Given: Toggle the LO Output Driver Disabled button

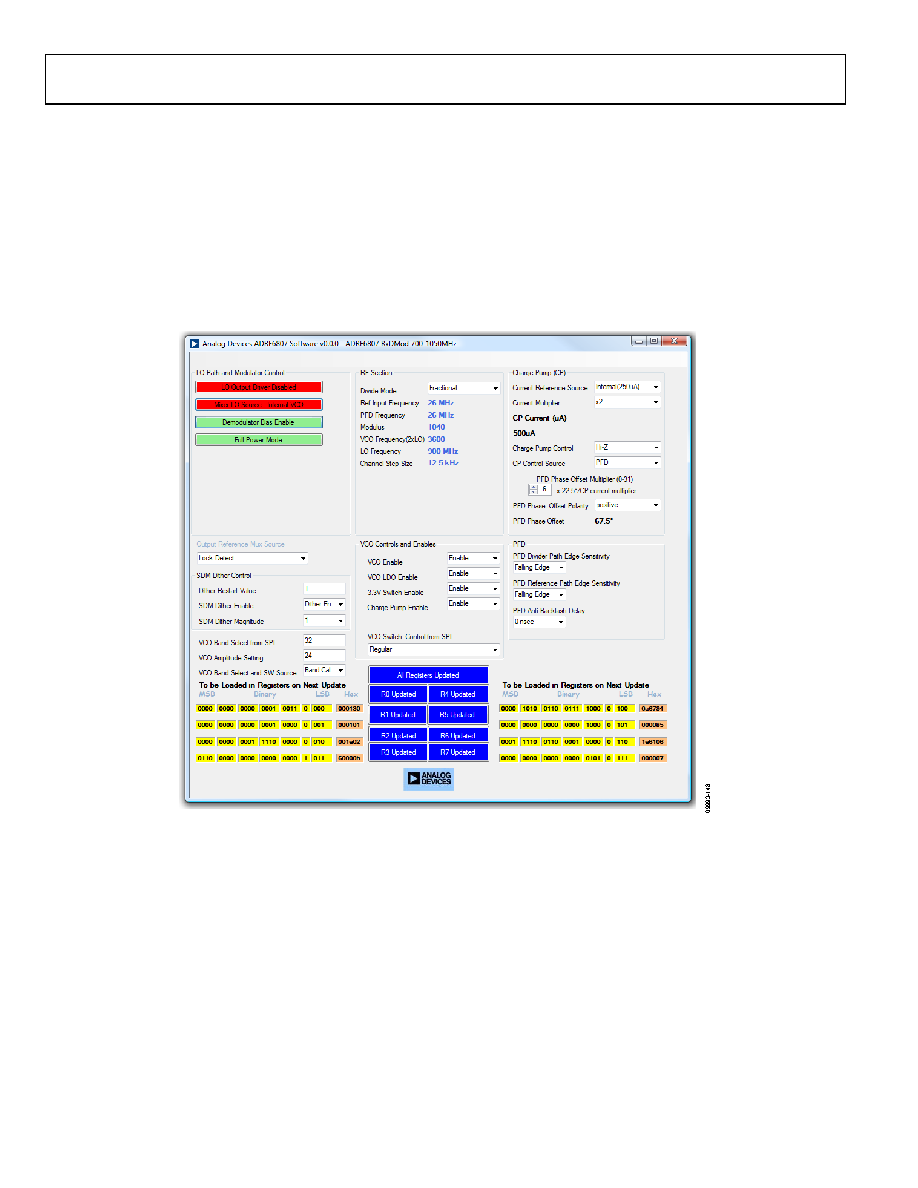Looking at the screenshot, I should 259,387.
